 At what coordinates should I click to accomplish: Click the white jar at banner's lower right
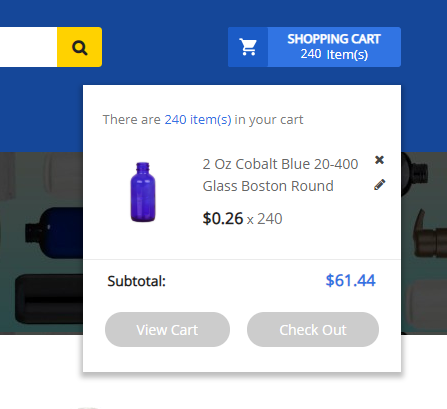tap(427, 305)
